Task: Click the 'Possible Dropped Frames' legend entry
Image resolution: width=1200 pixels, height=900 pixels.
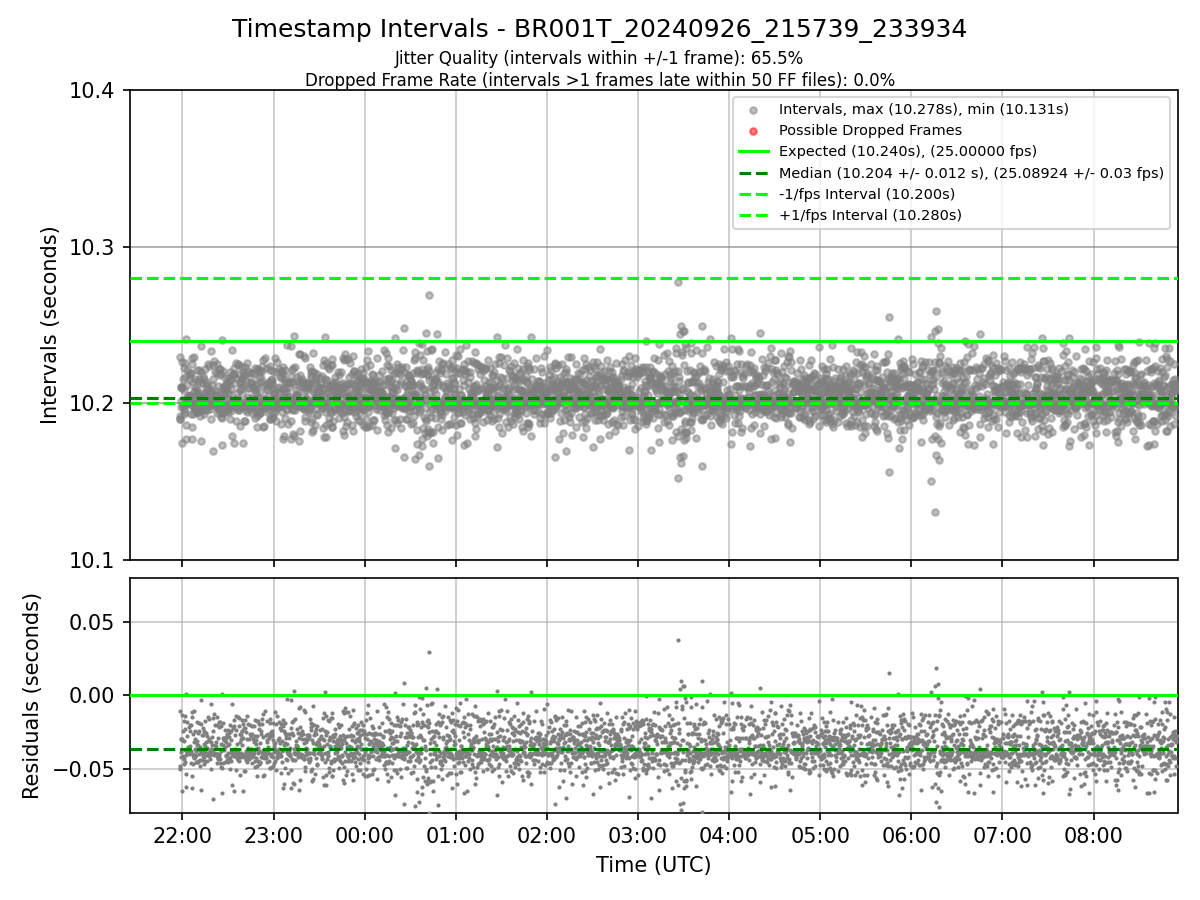Action: pos(870,130)
